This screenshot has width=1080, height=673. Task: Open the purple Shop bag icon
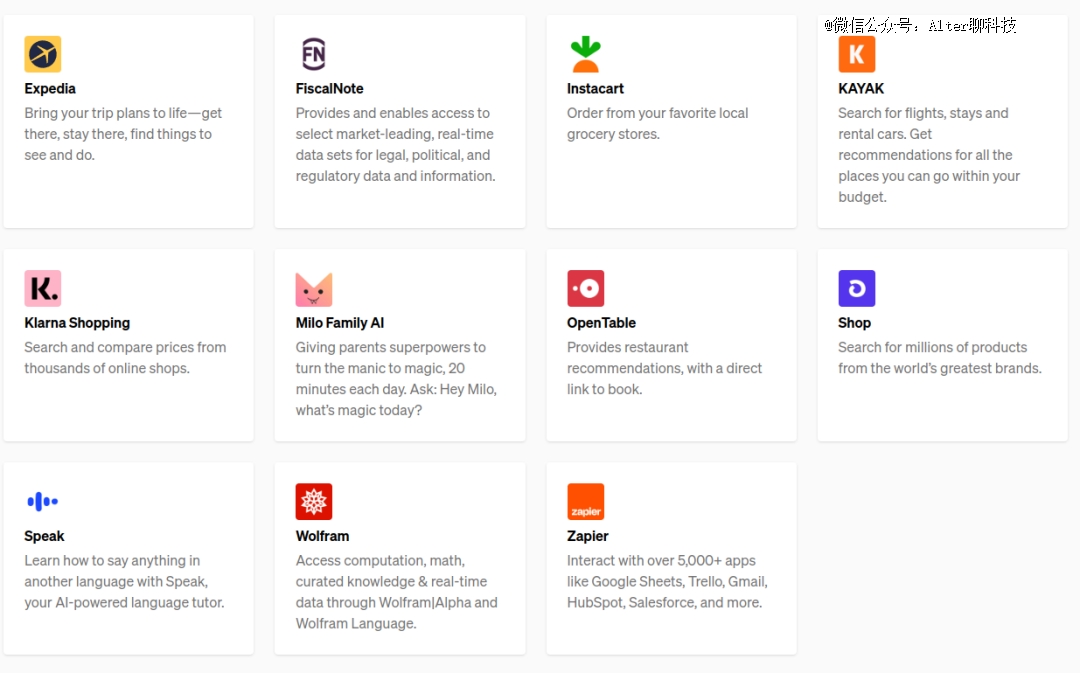click(x=856, y=288)
